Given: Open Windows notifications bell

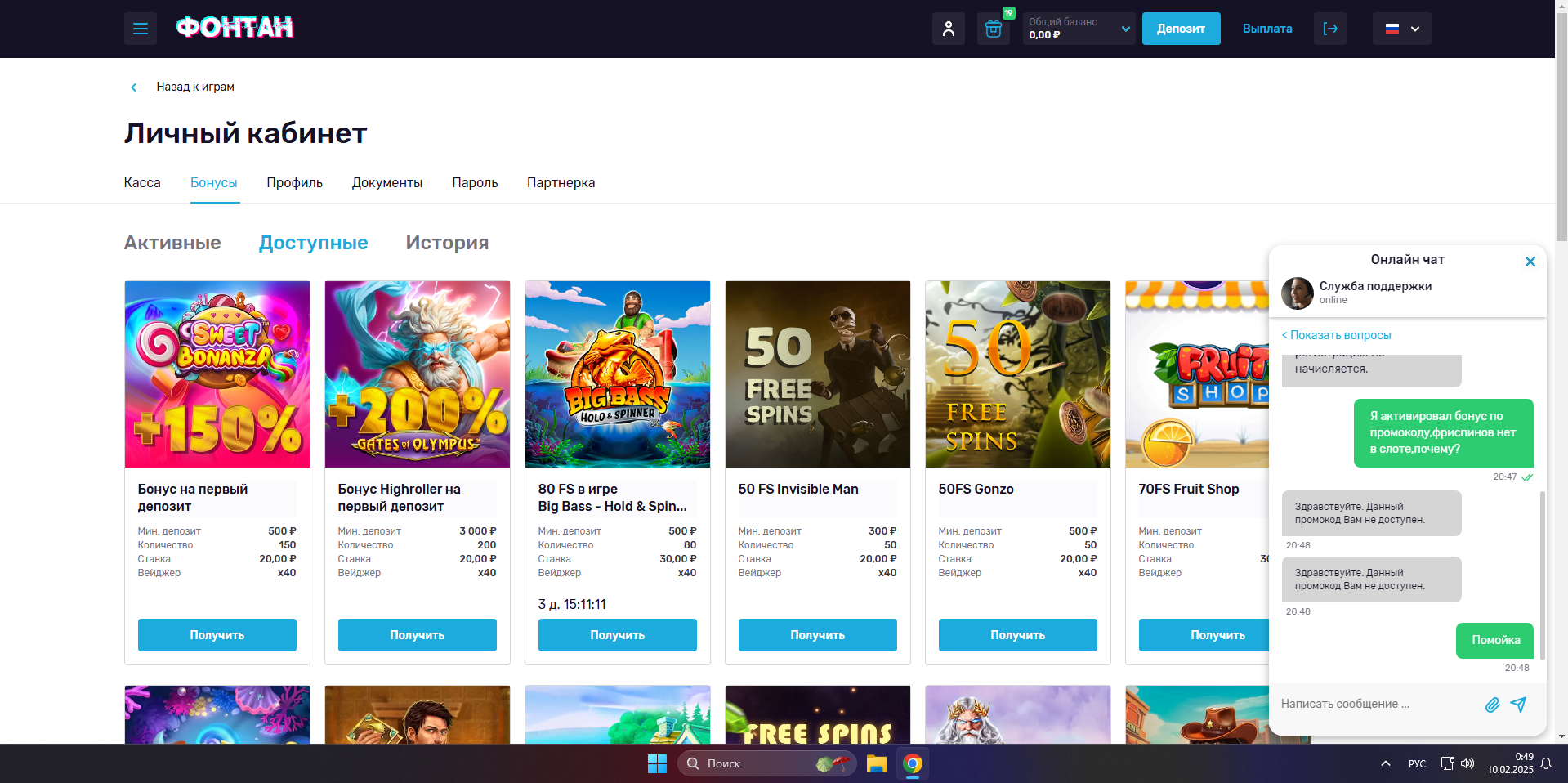Looking at the screenshot, I should [x=1546, y=763].
